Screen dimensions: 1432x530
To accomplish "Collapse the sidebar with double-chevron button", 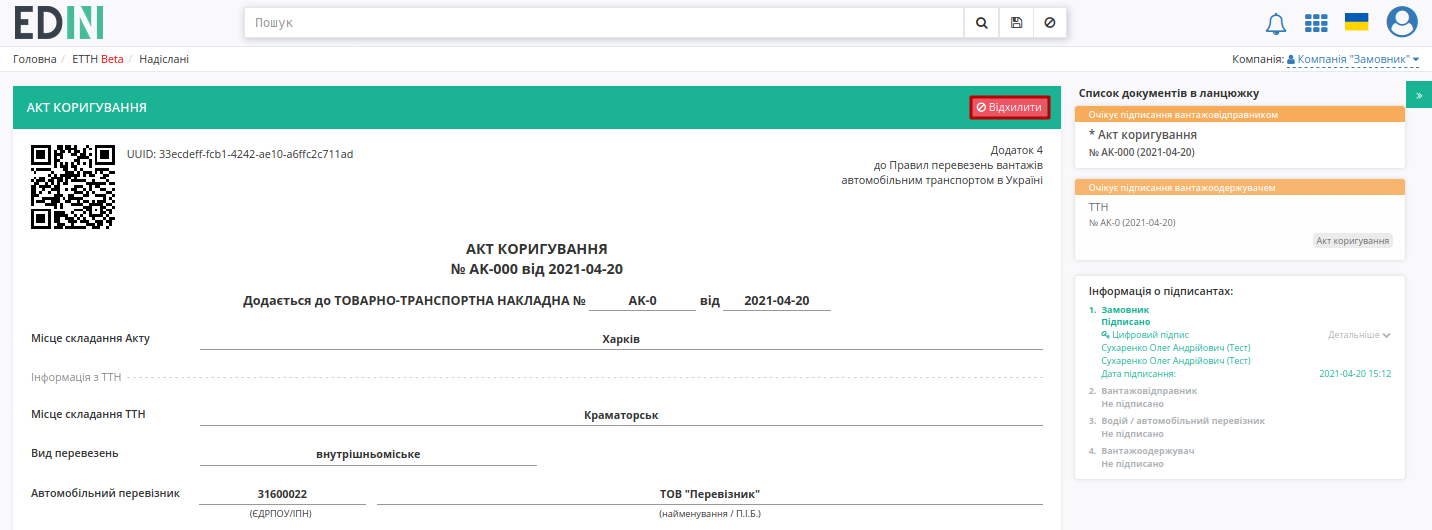I will pos(1419,95).
